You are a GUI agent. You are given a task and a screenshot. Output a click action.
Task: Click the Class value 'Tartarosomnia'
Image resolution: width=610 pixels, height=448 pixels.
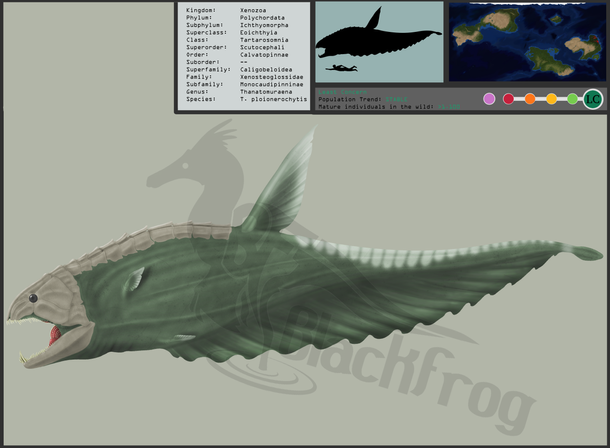pos(264,40)
